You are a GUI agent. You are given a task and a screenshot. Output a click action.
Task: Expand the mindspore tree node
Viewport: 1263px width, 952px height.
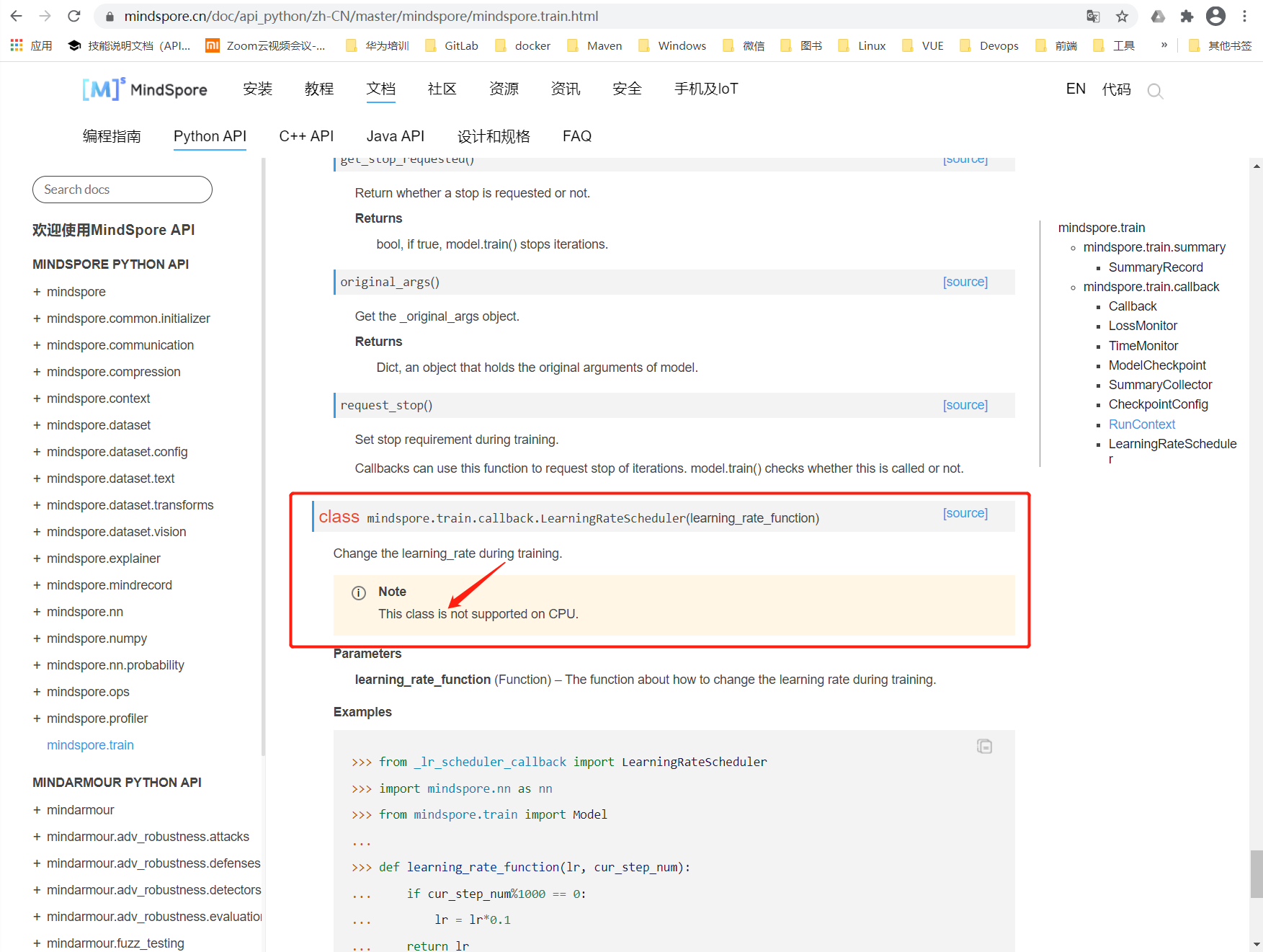pos(37,292)
